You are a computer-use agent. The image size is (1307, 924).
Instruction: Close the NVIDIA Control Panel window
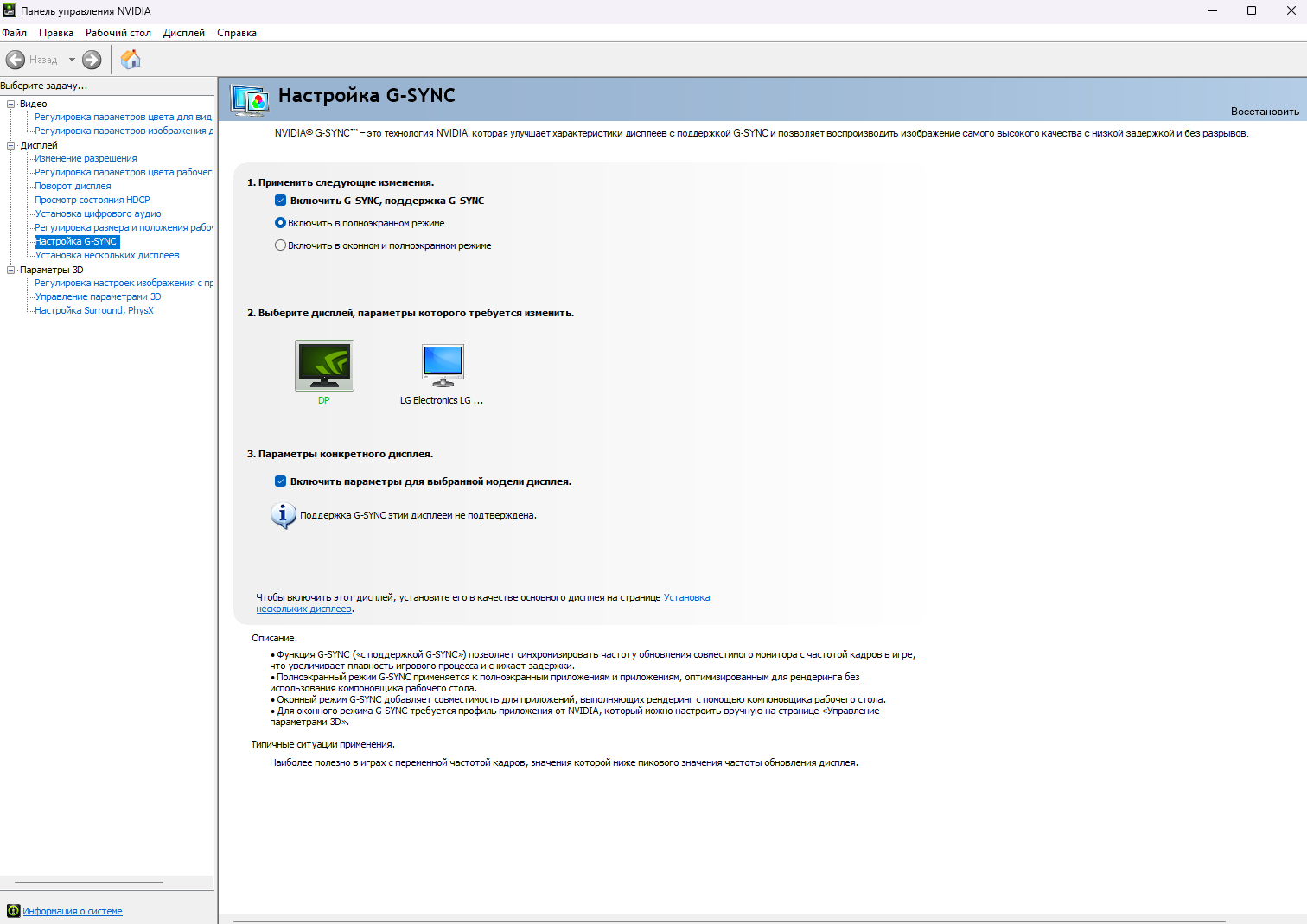click(1291, 10)
